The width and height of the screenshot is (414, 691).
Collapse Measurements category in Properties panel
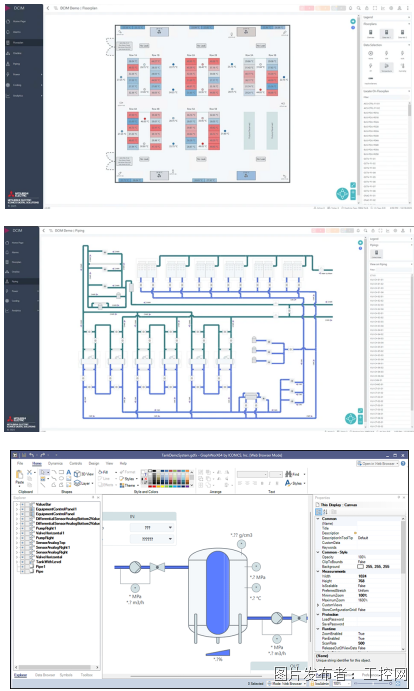(x=318, y=571)
